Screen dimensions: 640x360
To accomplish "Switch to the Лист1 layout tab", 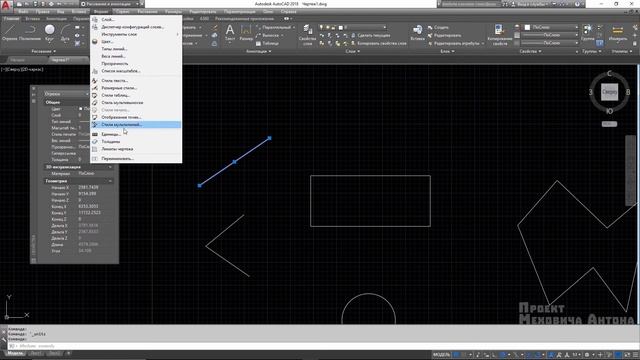I will tap(36, 353).
